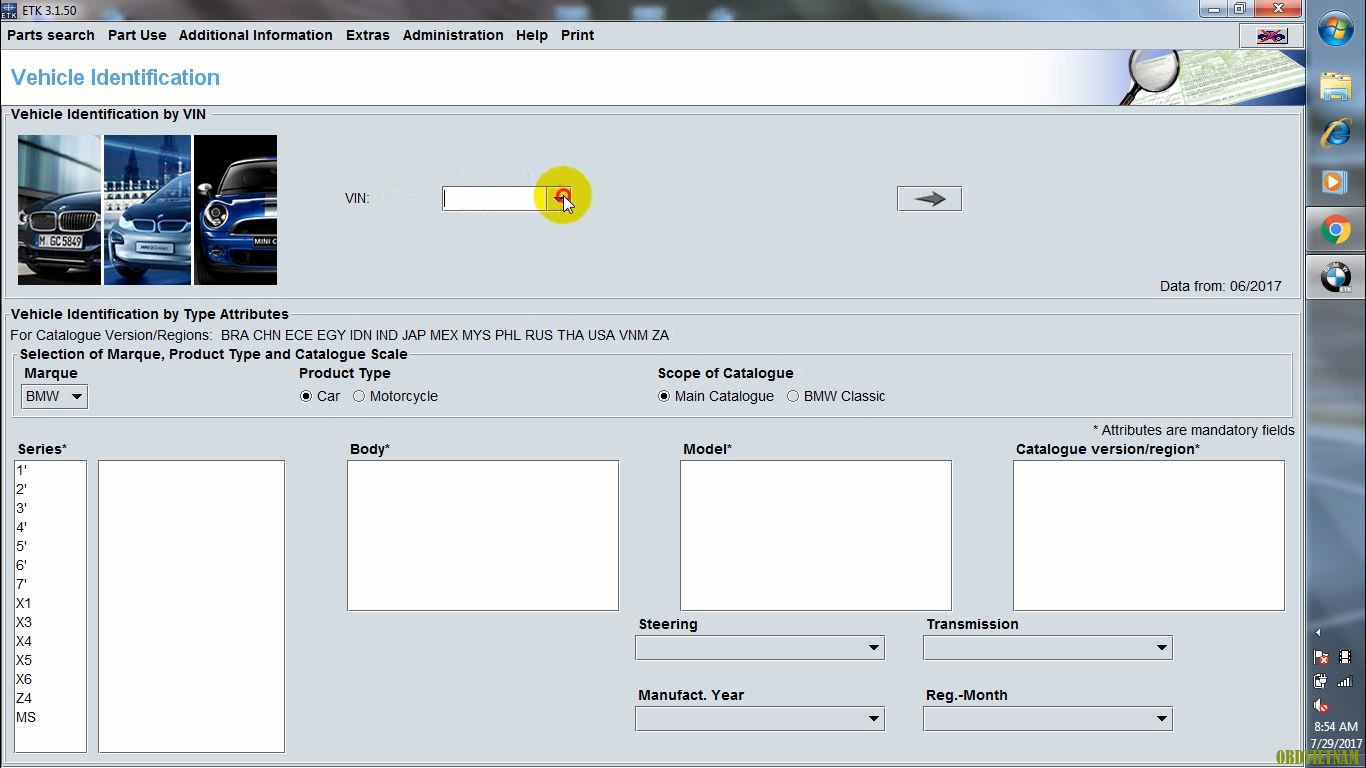Open the Additional Information menu
This screenshot has width=1366, height=768.
pyautogui.click(x=256, y=35)
